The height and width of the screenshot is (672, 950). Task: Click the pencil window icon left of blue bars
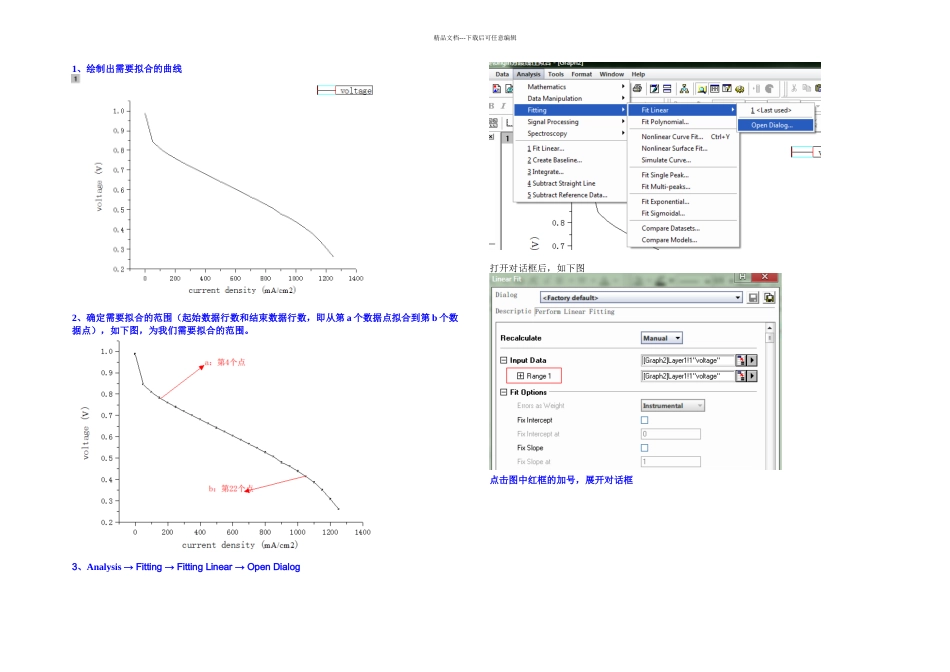(654, 88)
